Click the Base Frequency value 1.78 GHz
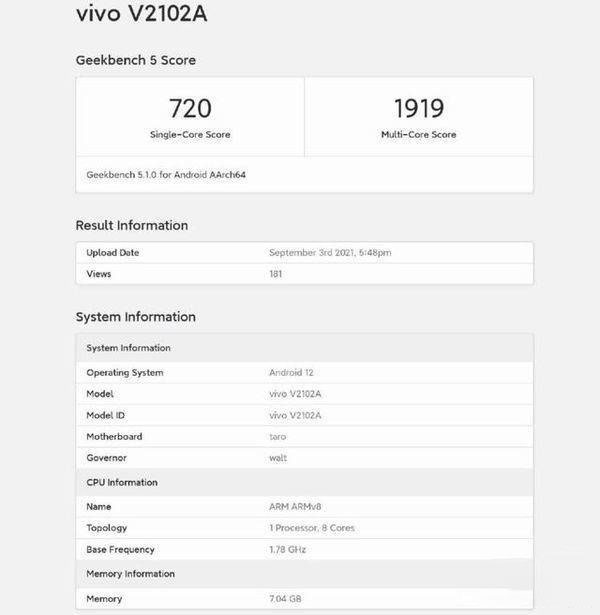600x615 pixels. pyautogui.click(x=290, y=550)
